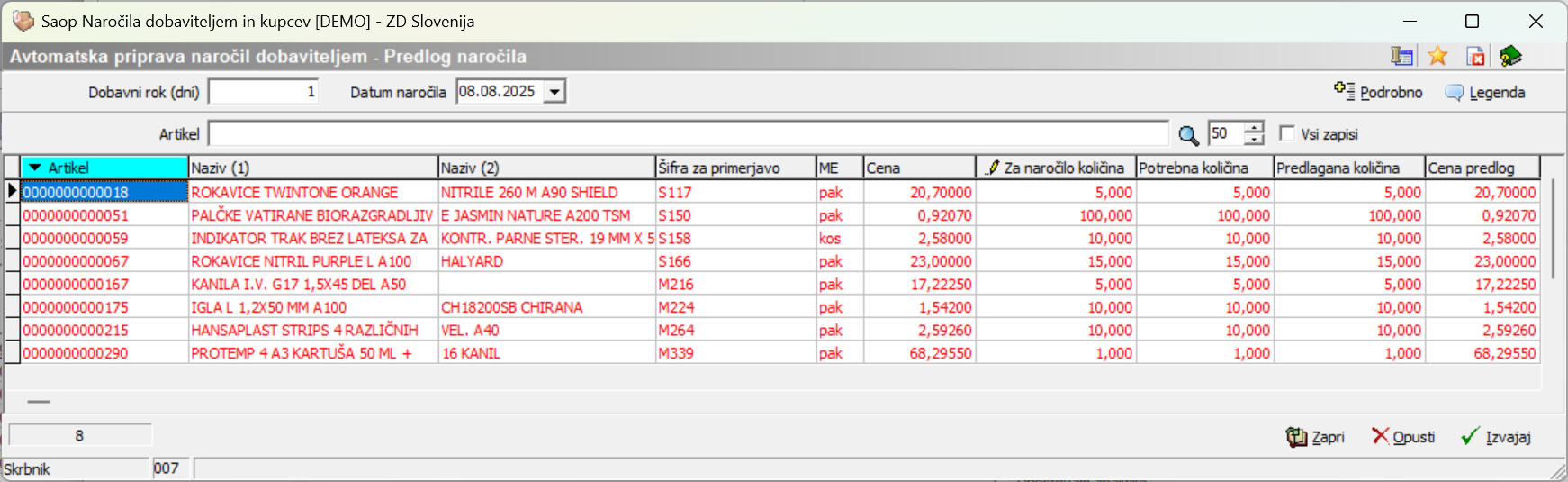Click the vertical scrollbar of the grid
Screen dimensions: 1568x482
coord(1554,230)
